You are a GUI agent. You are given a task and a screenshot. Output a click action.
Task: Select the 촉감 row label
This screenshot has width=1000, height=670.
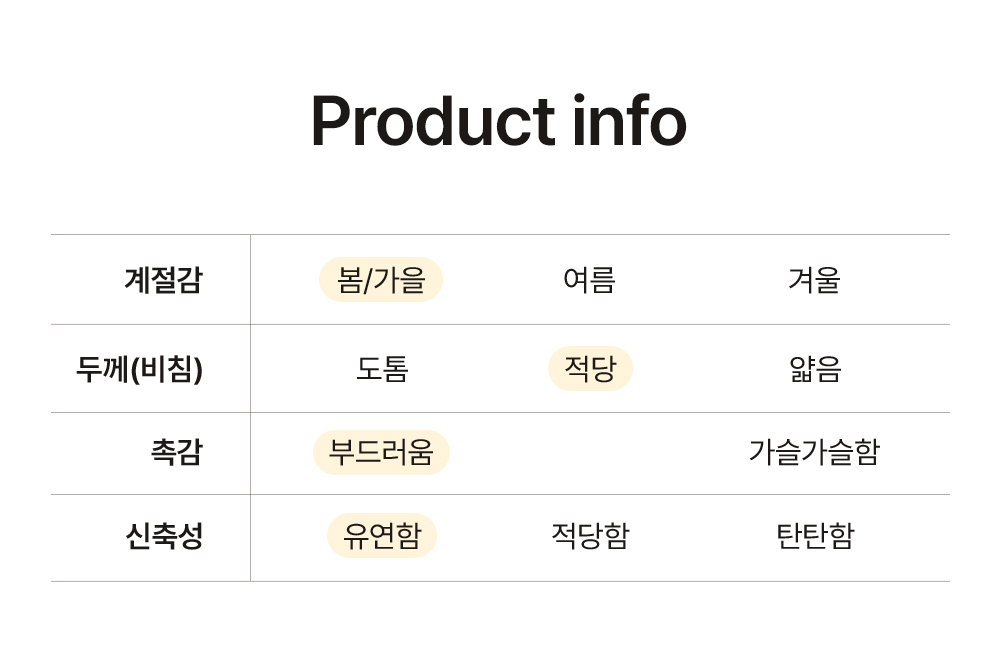[176, 452]
